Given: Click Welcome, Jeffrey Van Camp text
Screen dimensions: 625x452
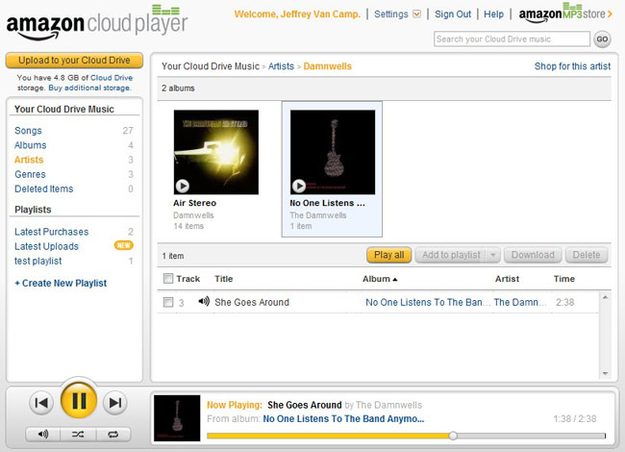Looking at the screenshot, I should [297, 14].
